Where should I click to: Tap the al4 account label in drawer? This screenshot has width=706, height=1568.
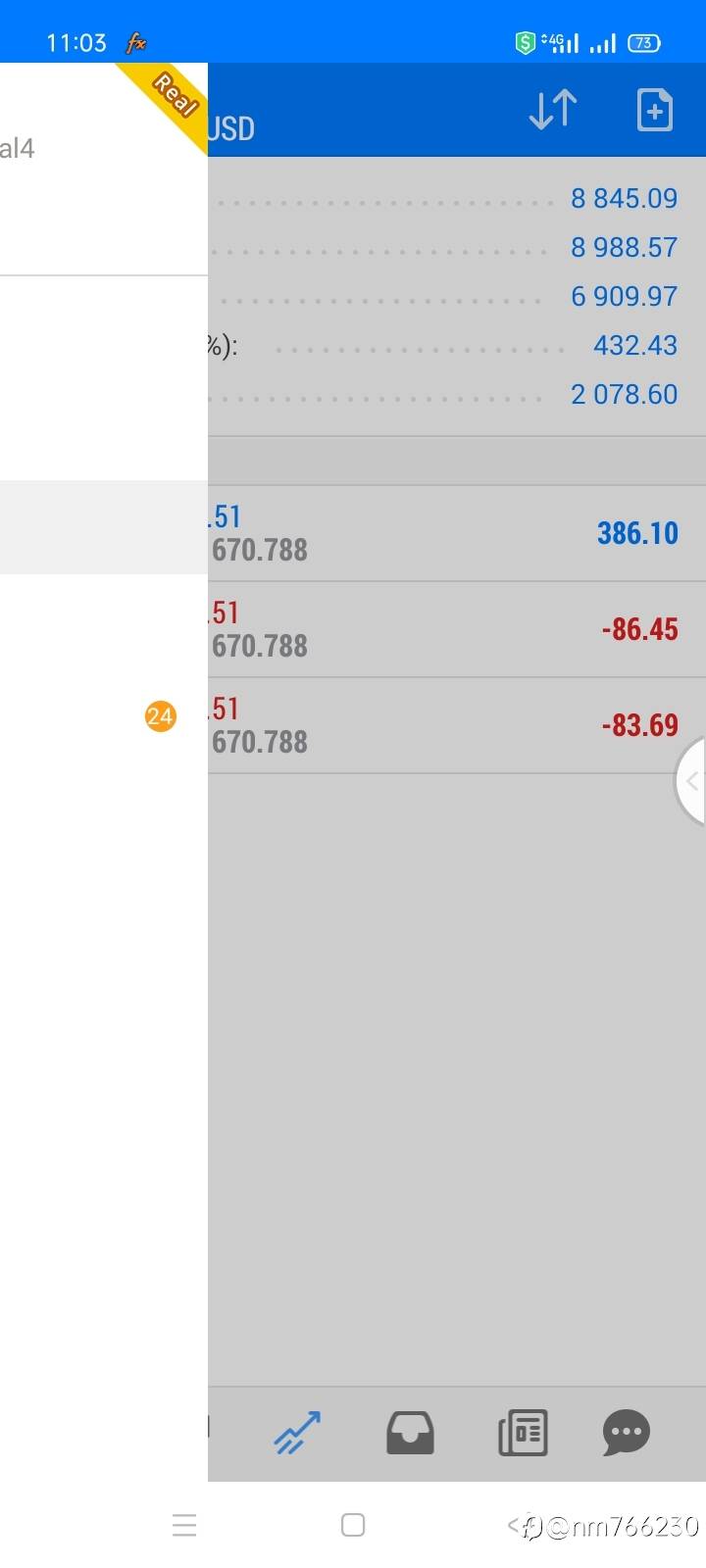point(18,149)
